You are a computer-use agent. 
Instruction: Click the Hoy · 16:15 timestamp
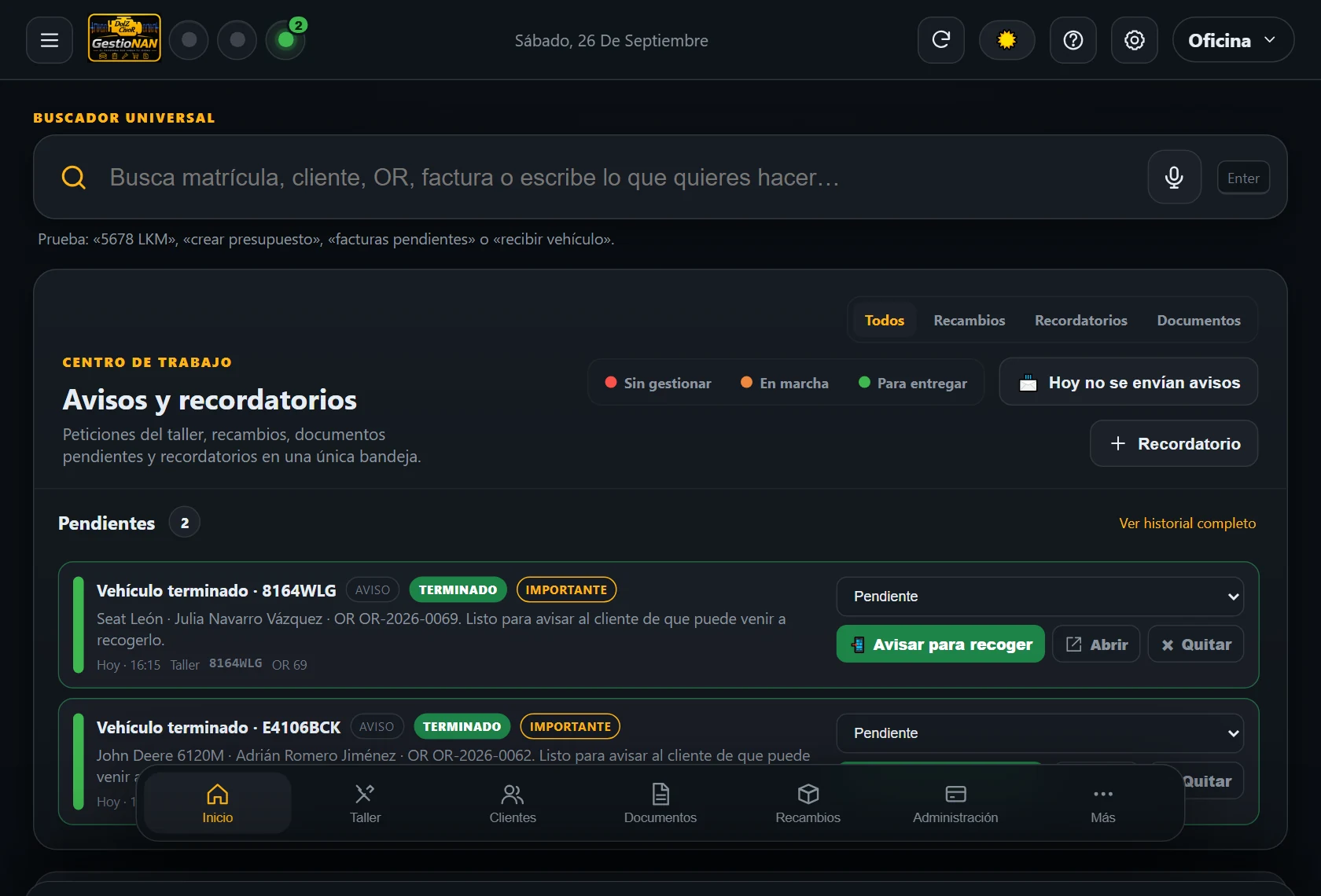tap(128, 665)
